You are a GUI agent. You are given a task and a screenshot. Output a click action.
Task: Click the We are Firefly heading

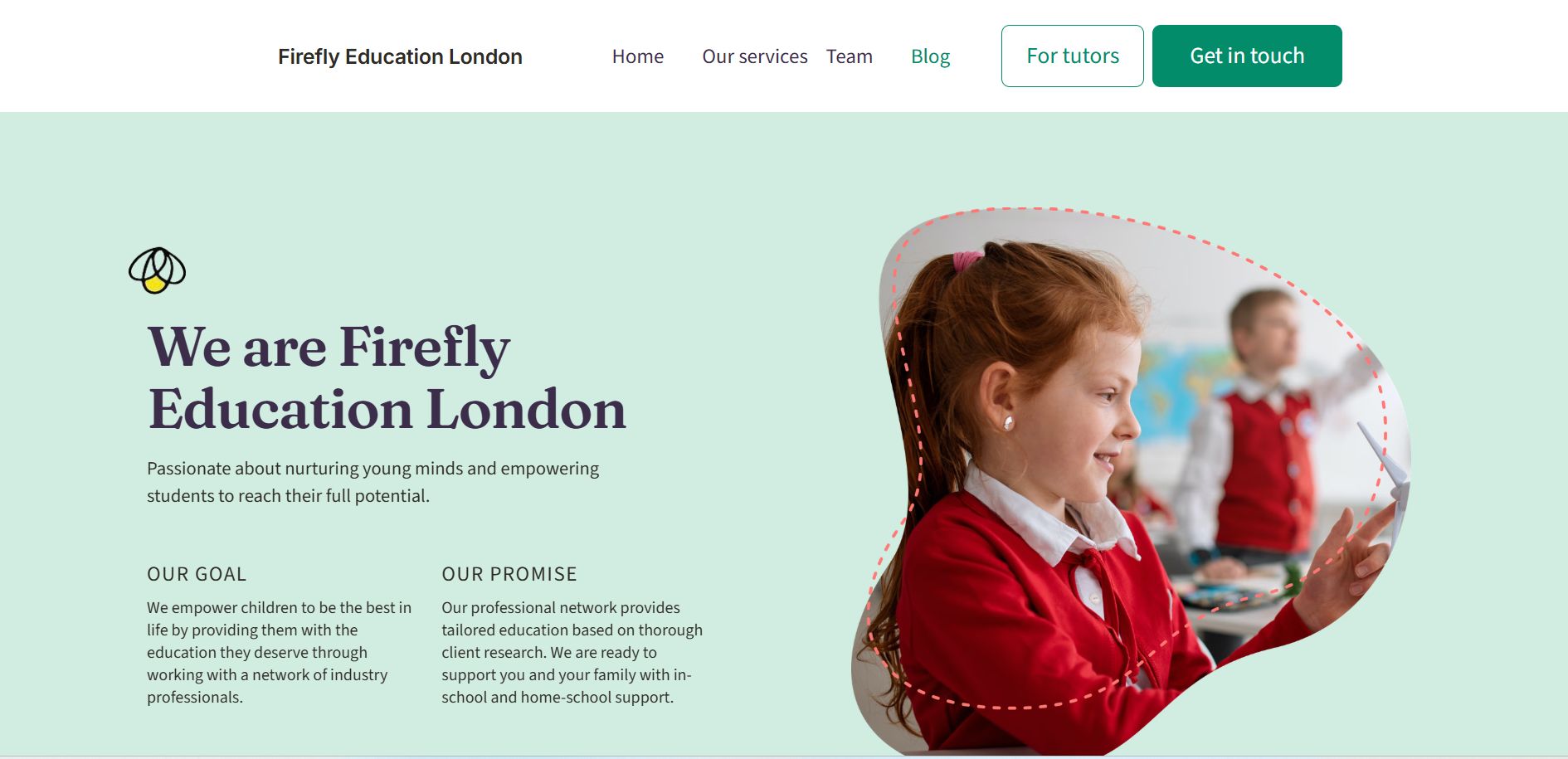tap(387, 377)
